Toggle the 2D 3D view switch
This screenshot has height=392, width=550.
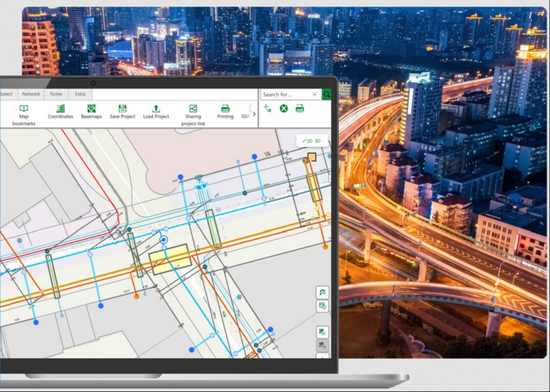pos(312,141)
